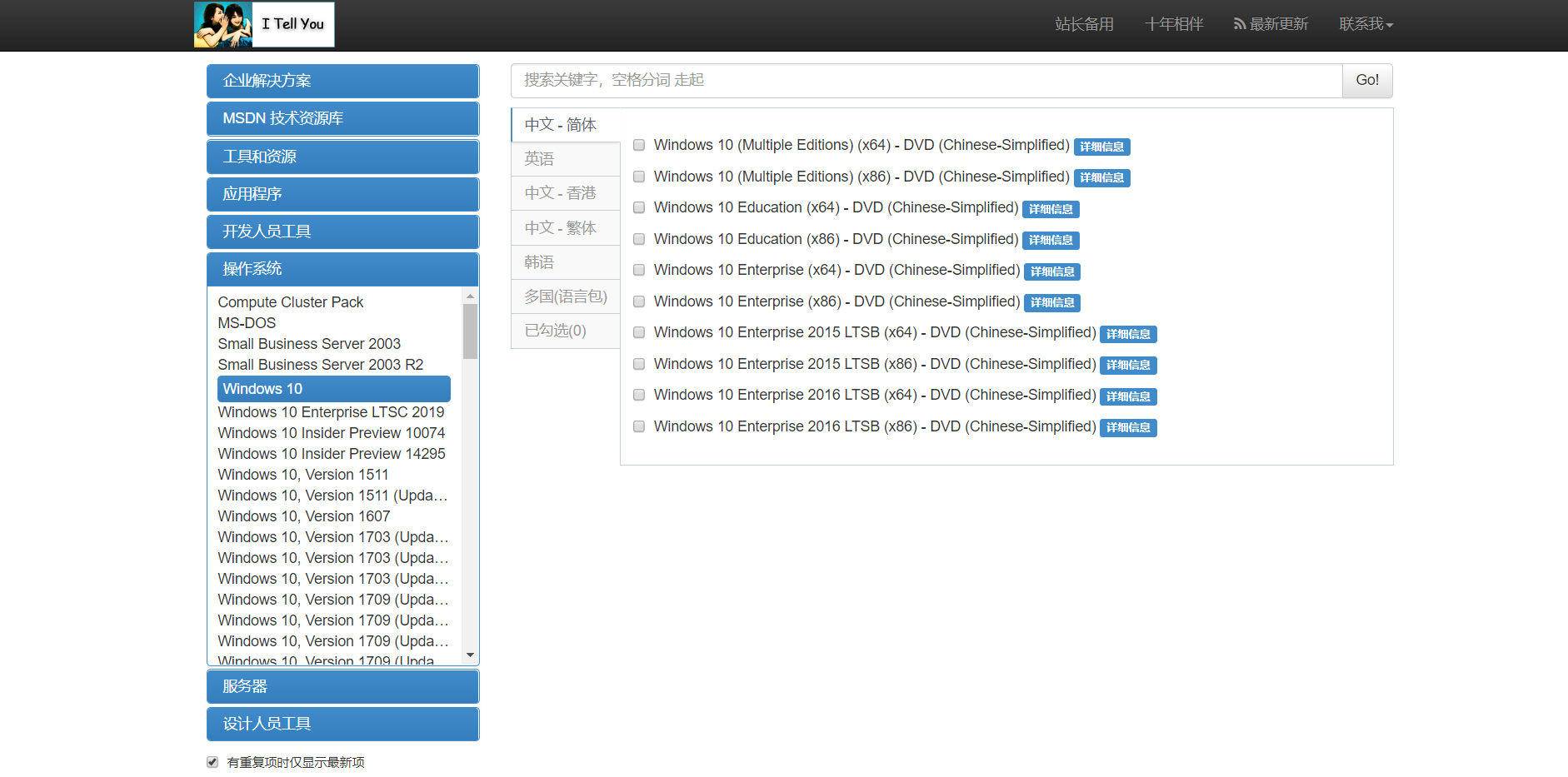Check Enterprise 2016 LTSB x64 checkbox
The height and width of the screenshot is (777, 1568).
[639, 395]
